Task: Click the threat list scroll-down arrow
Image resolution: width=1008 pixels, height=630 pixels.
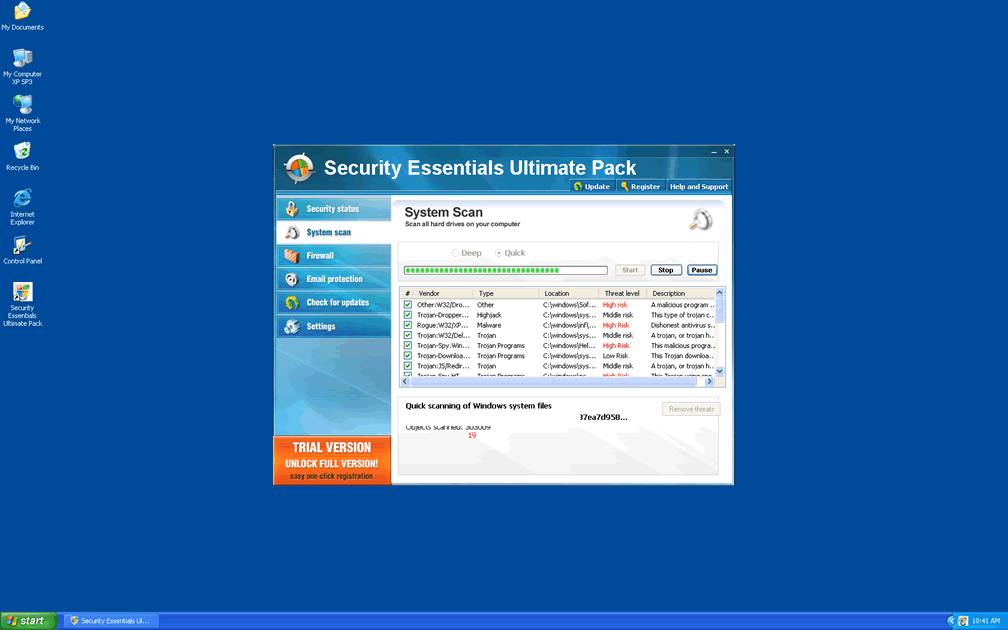Action: [x=719, y=371]
